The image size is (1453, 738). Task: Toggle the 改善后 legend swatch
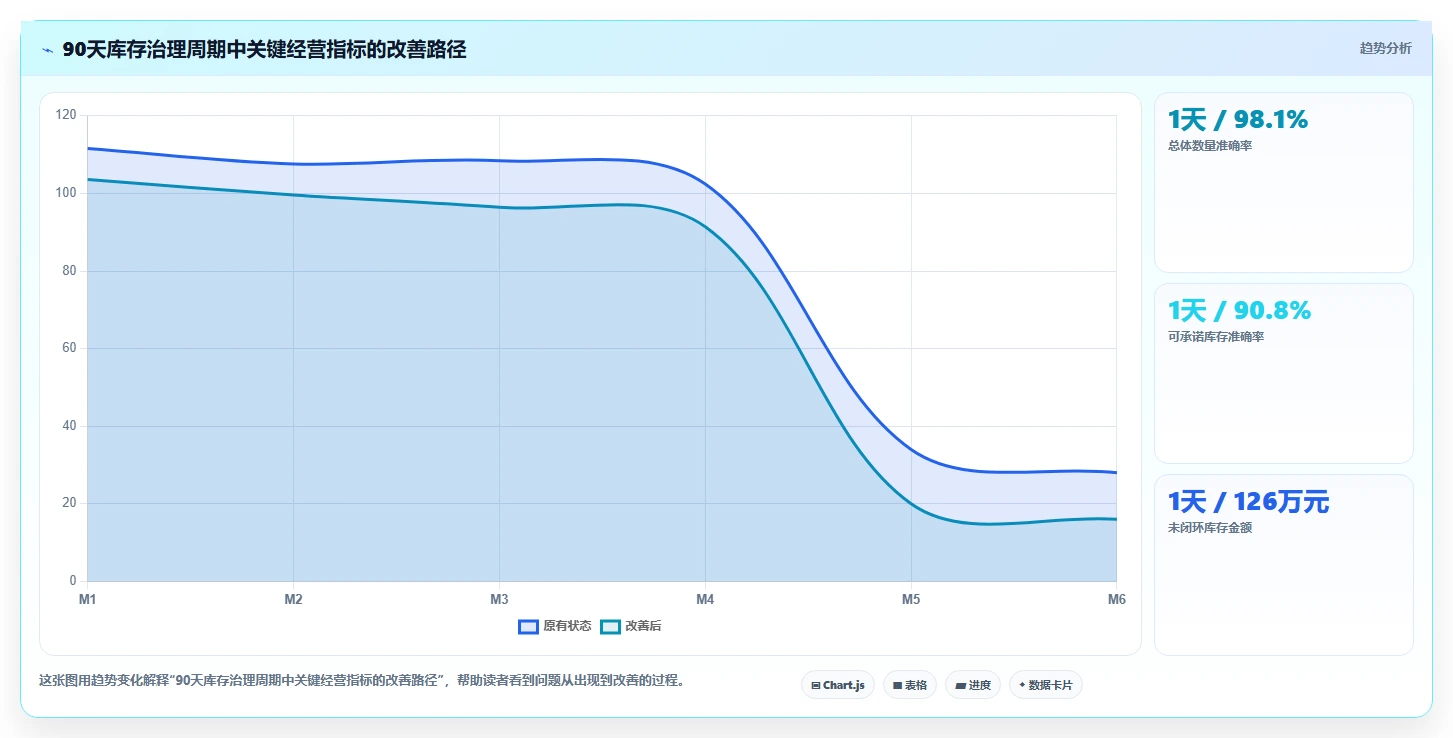point(610,627)
